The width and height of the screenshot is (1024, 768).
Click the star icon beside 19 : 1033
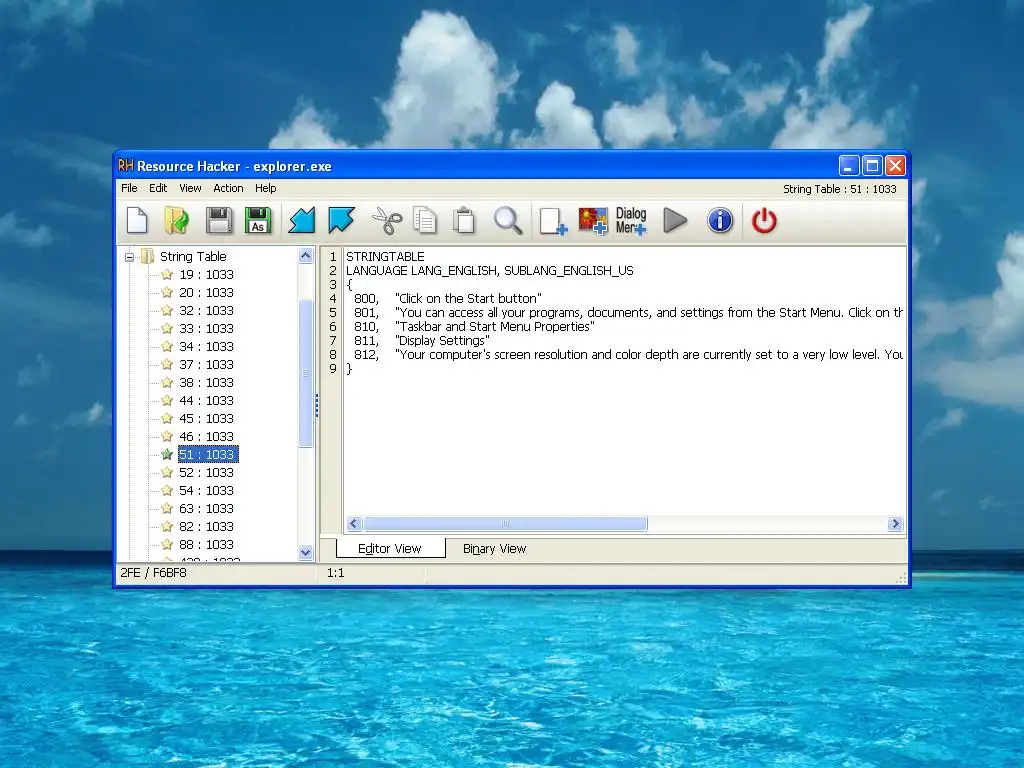point(167,274)
